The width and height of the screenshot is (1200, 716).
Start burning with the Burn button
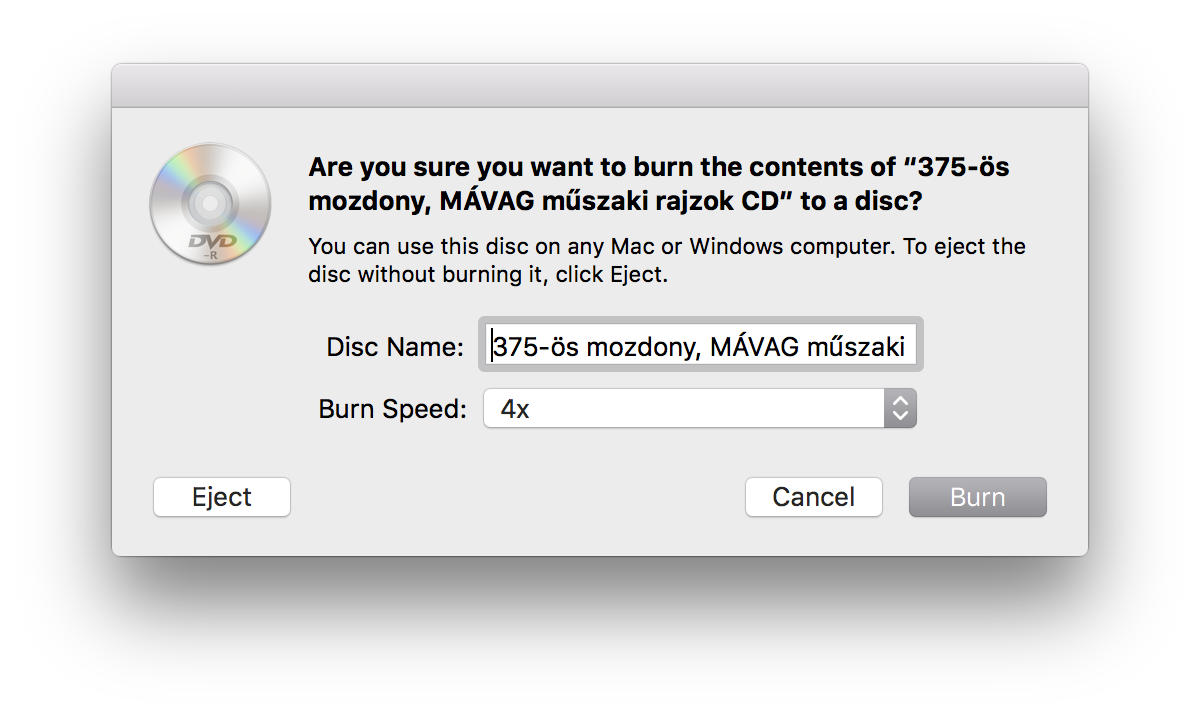pos(978,497)
